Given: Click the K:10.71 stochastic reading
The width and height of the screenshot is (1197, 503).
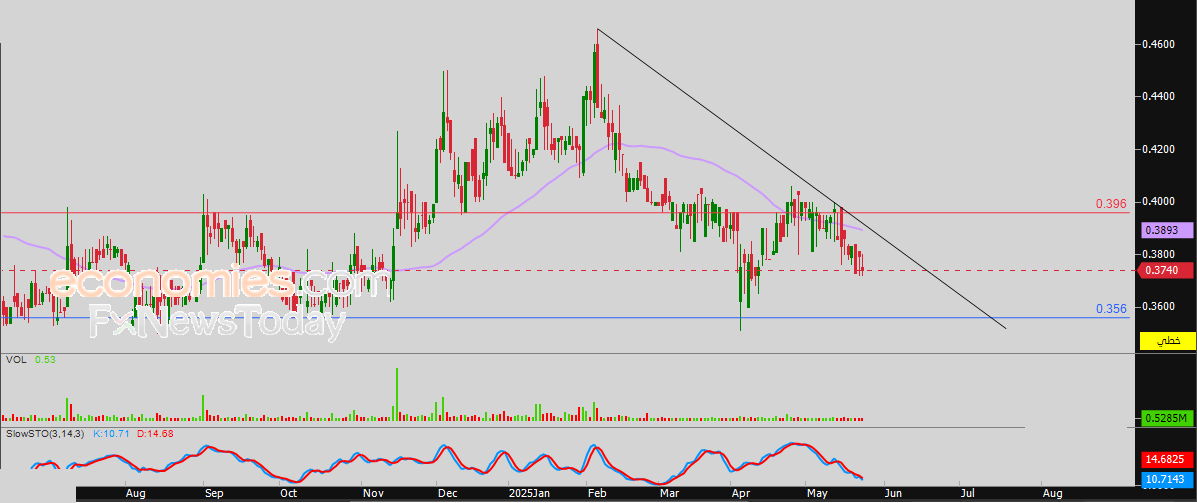Looking at the screenshot, I should click(x=111, y=434).
